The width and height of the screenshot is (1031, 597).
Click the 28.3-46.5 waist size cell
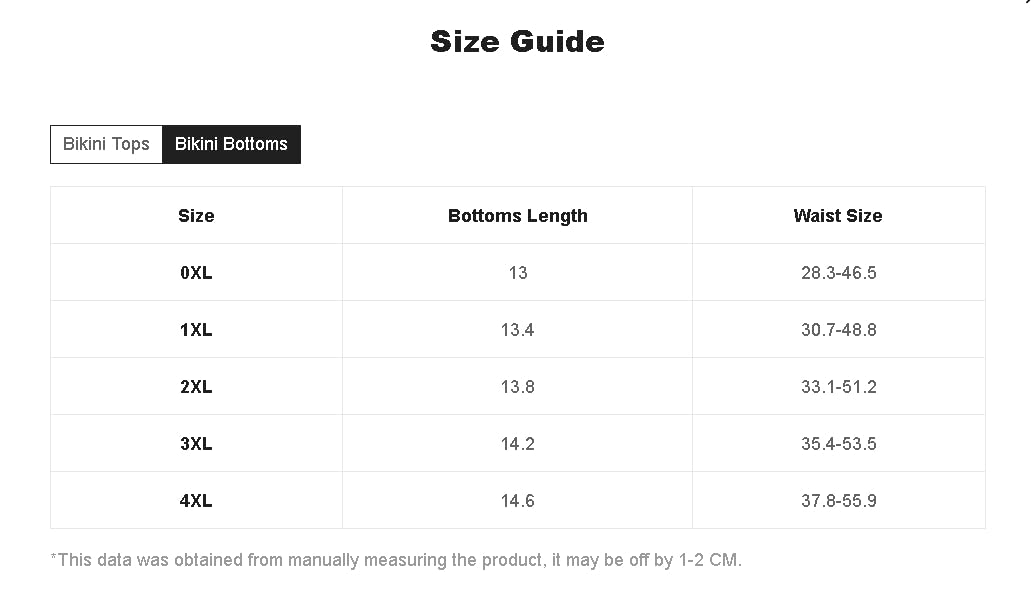(x=838, y=273)
